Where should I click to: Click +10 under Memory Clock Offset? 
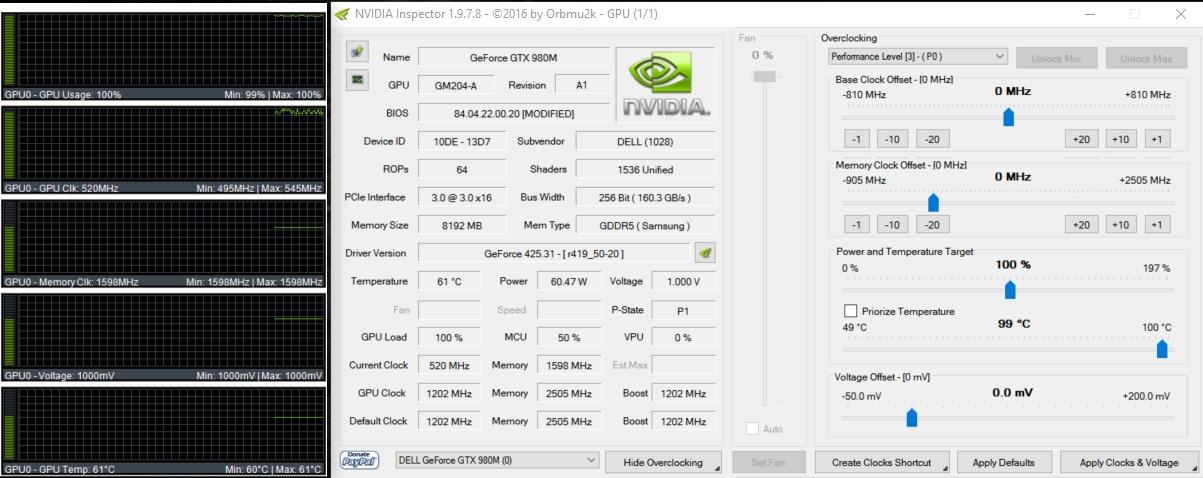click(1120, 224)
